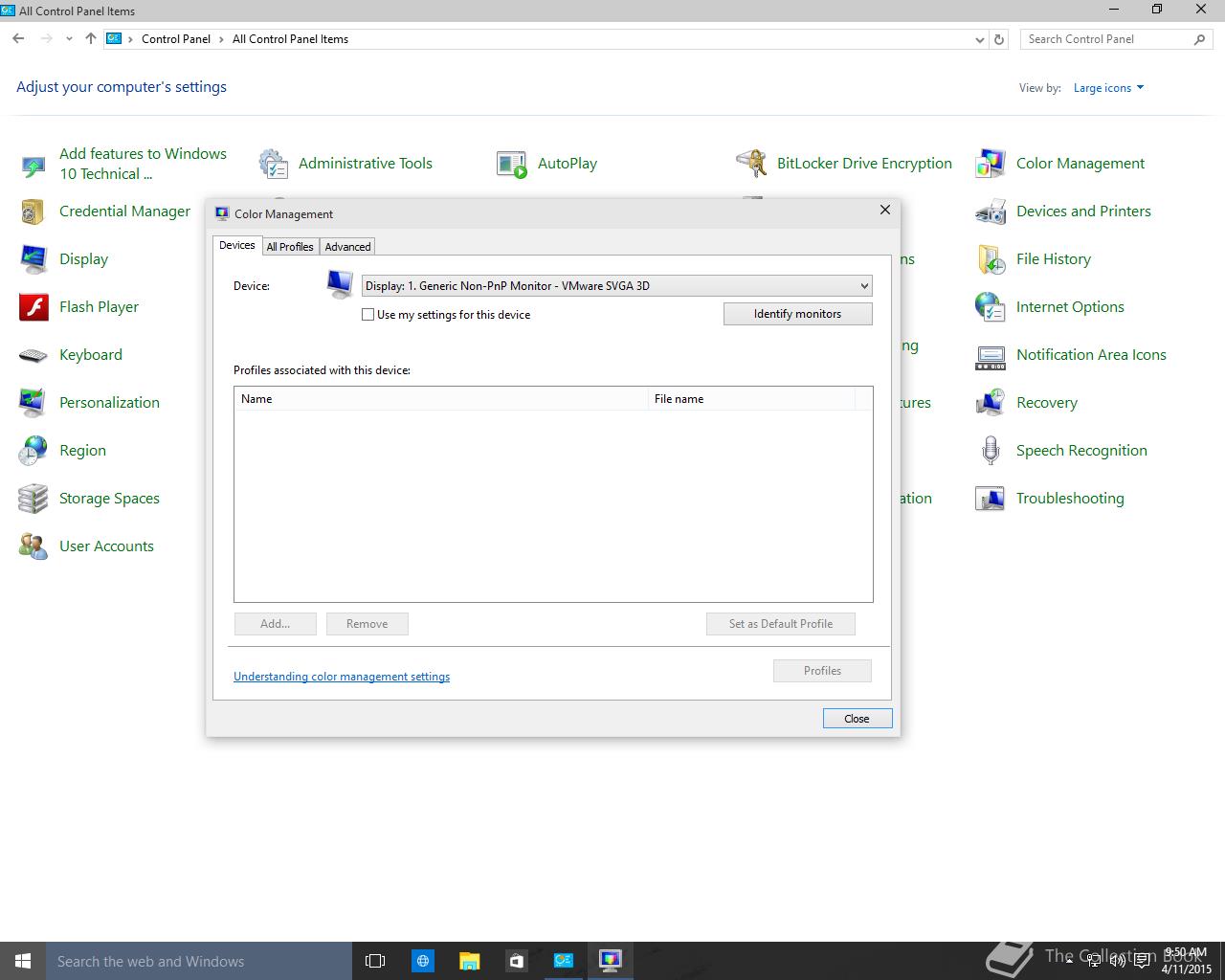Image resolution: width=1225 pixels, height=980 pixels.
Task: Open AutoPlay icon
Action: 512,164
